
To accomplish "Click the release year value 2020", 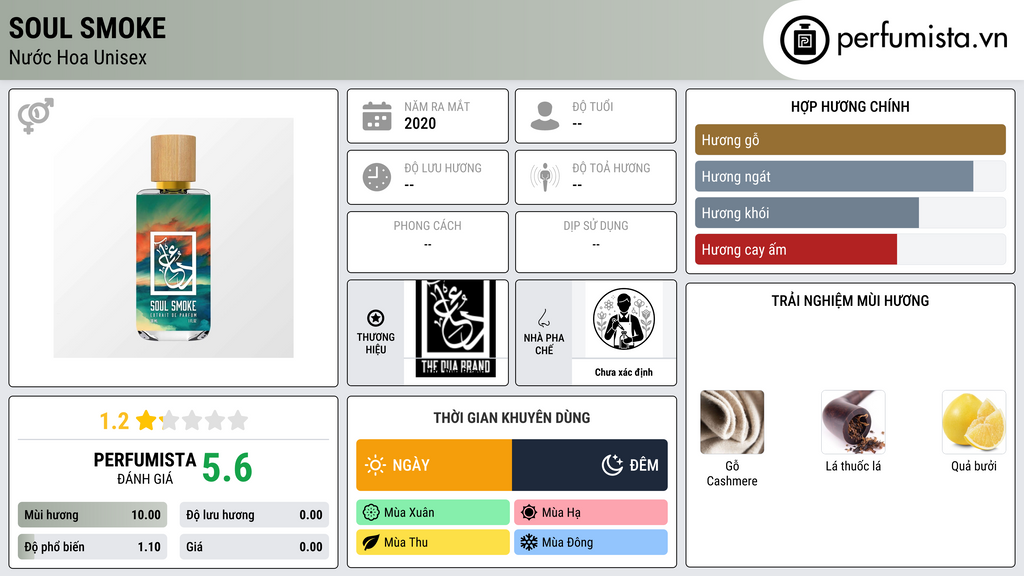I will (x=420, y=123).
